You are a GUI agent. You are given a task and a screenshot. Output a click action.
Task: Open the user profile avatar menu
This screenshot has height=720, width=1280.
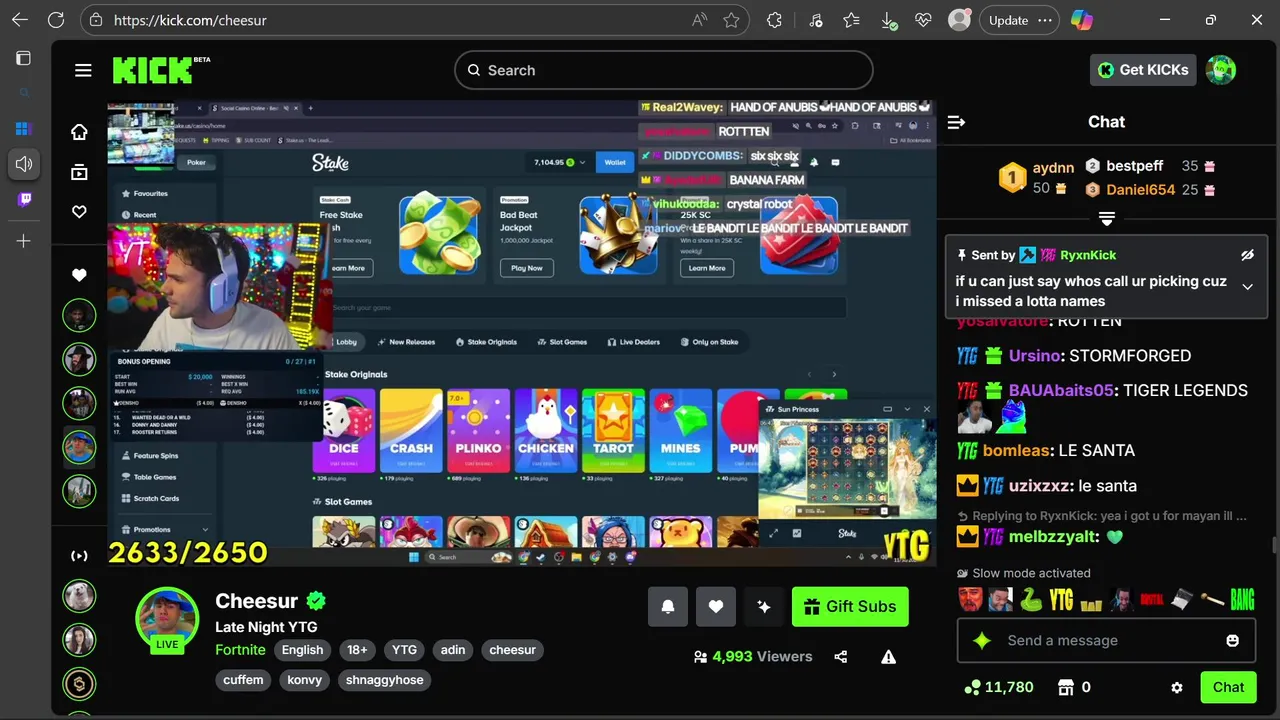[x=1221, y=70]
